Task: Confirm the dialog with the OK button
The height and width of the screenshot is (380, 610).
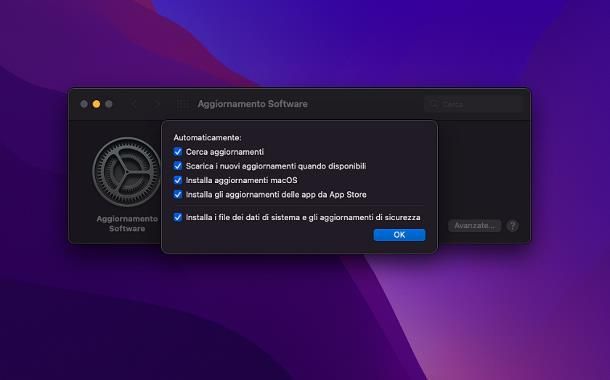Action: coord(399,235)
